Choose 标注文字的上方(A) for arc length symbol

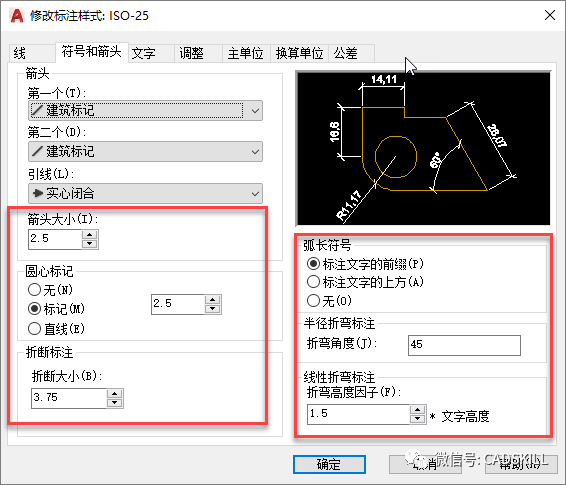pyautogui.click(x=365, y=282)
